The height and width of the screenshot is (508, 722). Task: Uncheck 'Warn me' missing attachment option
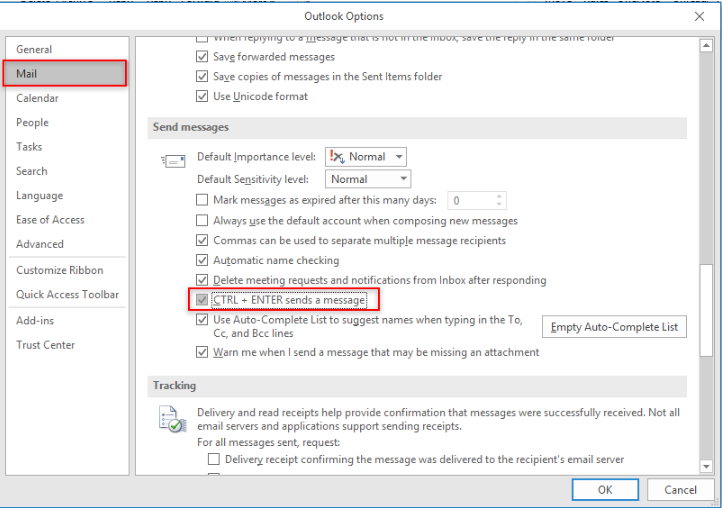(203, 352)
